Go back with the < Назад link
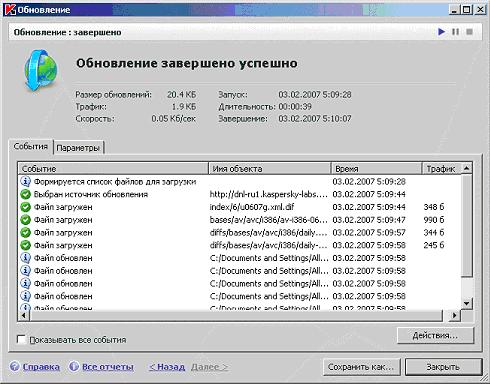Screen dimensions: 490x384 pos(167,367)
